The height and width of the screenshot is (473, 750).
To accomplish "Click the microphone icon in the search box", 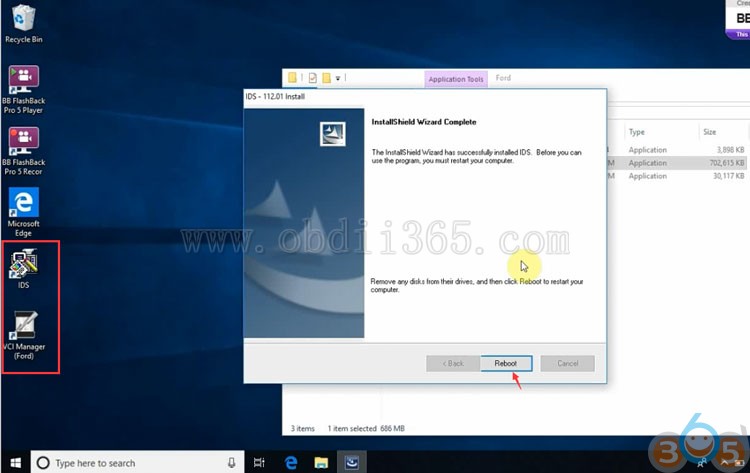I will tap(232, 462).
